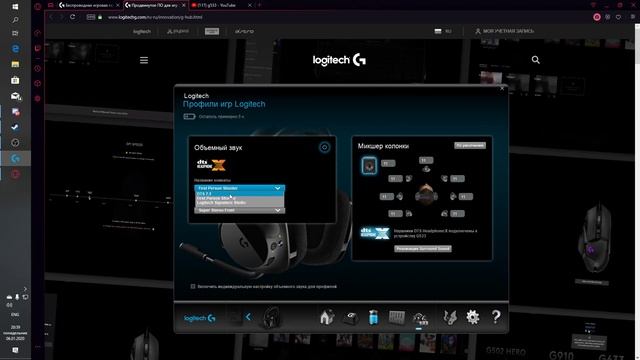Open Mail app from taskbar
The height and width of the screenshot is (360, 640).
click(x=16, y=96)
